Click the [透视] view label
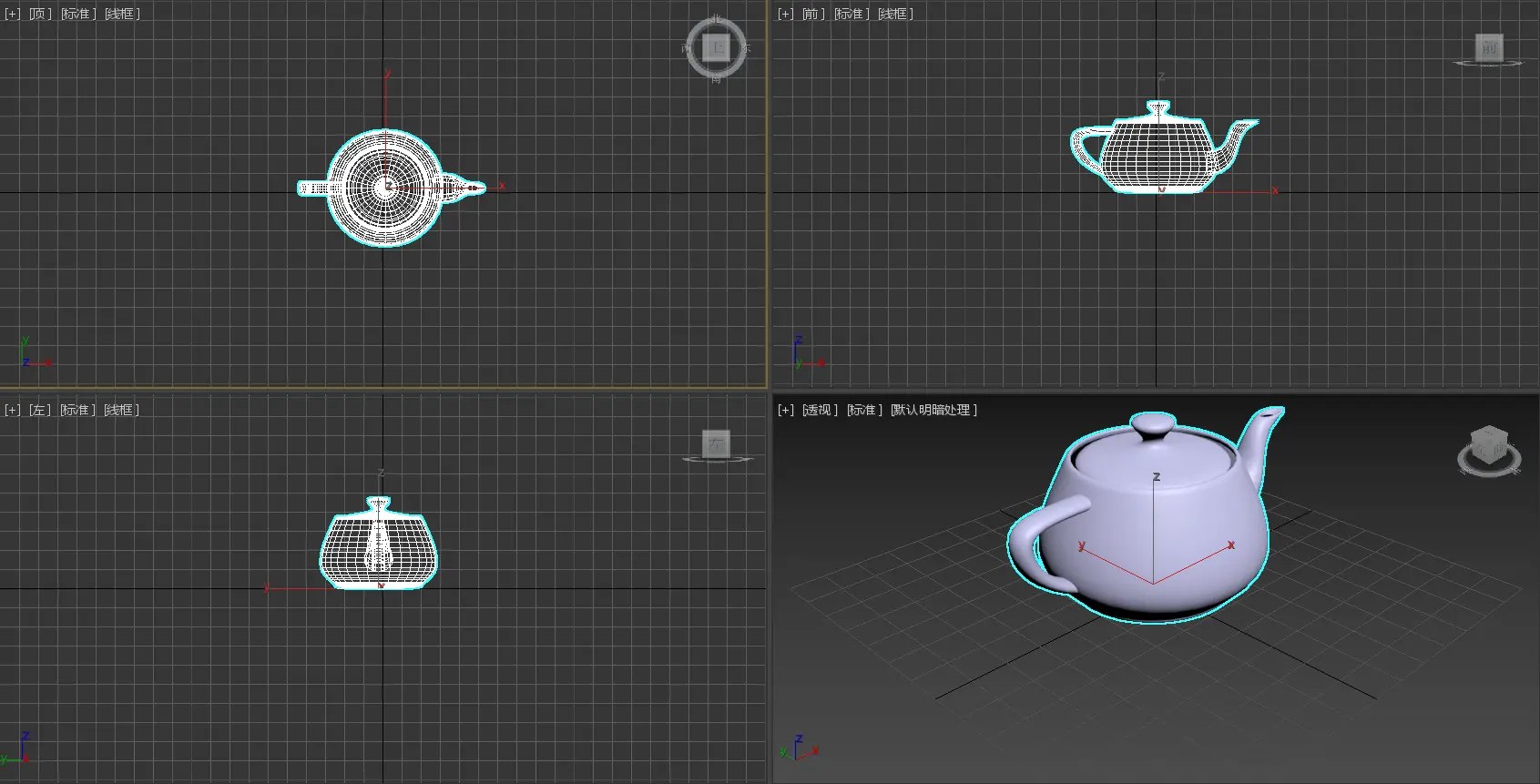The height and width of the screenshot is (784, 1540). click(x=820, y=410)
